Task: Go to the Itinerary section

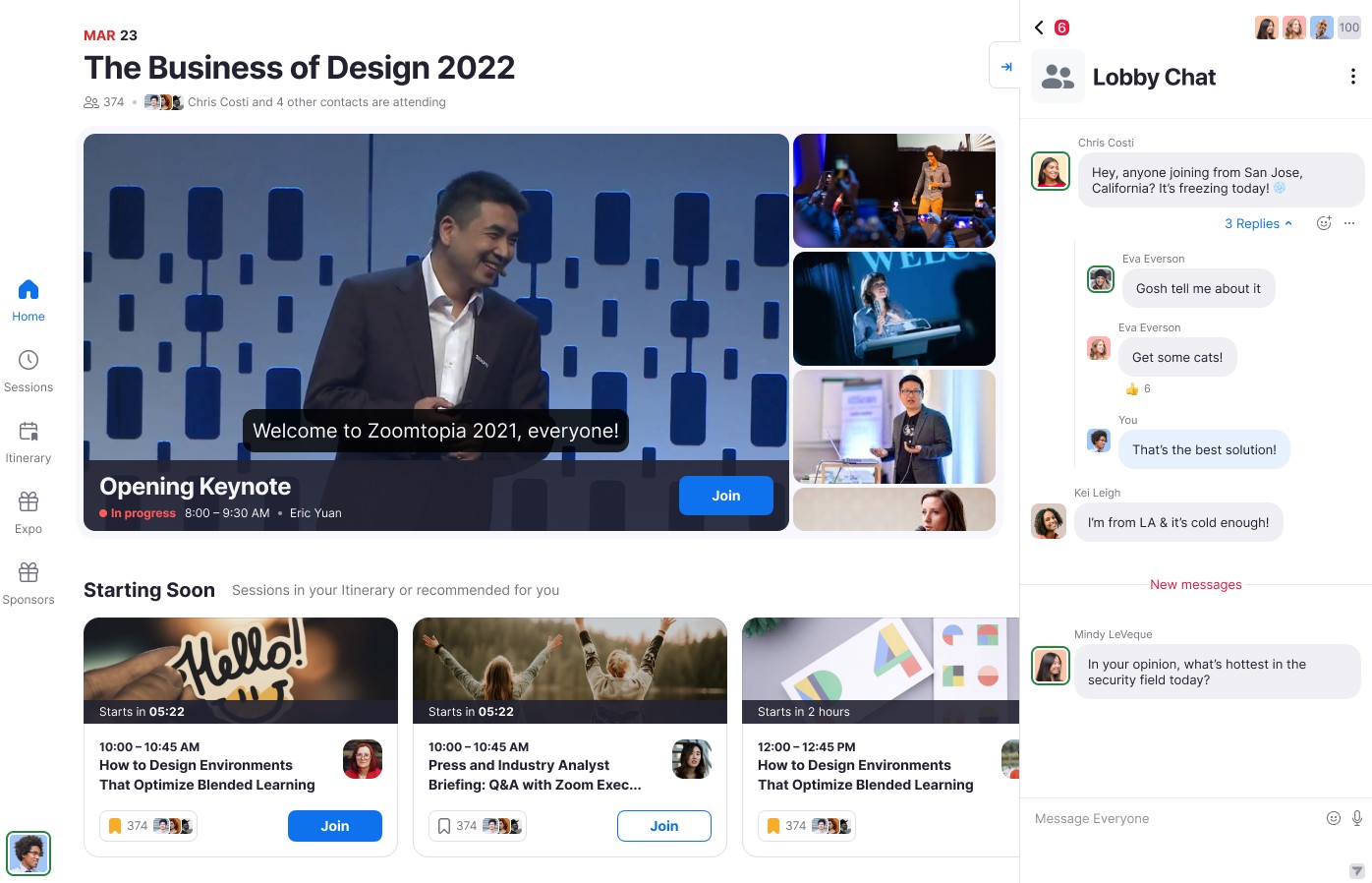Action: coord(29,441)
